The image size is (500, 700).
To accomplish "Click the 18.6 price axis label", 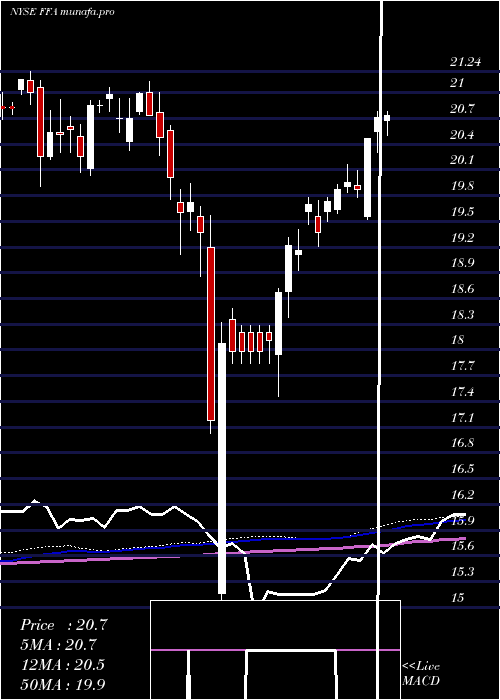I will 462,289.
